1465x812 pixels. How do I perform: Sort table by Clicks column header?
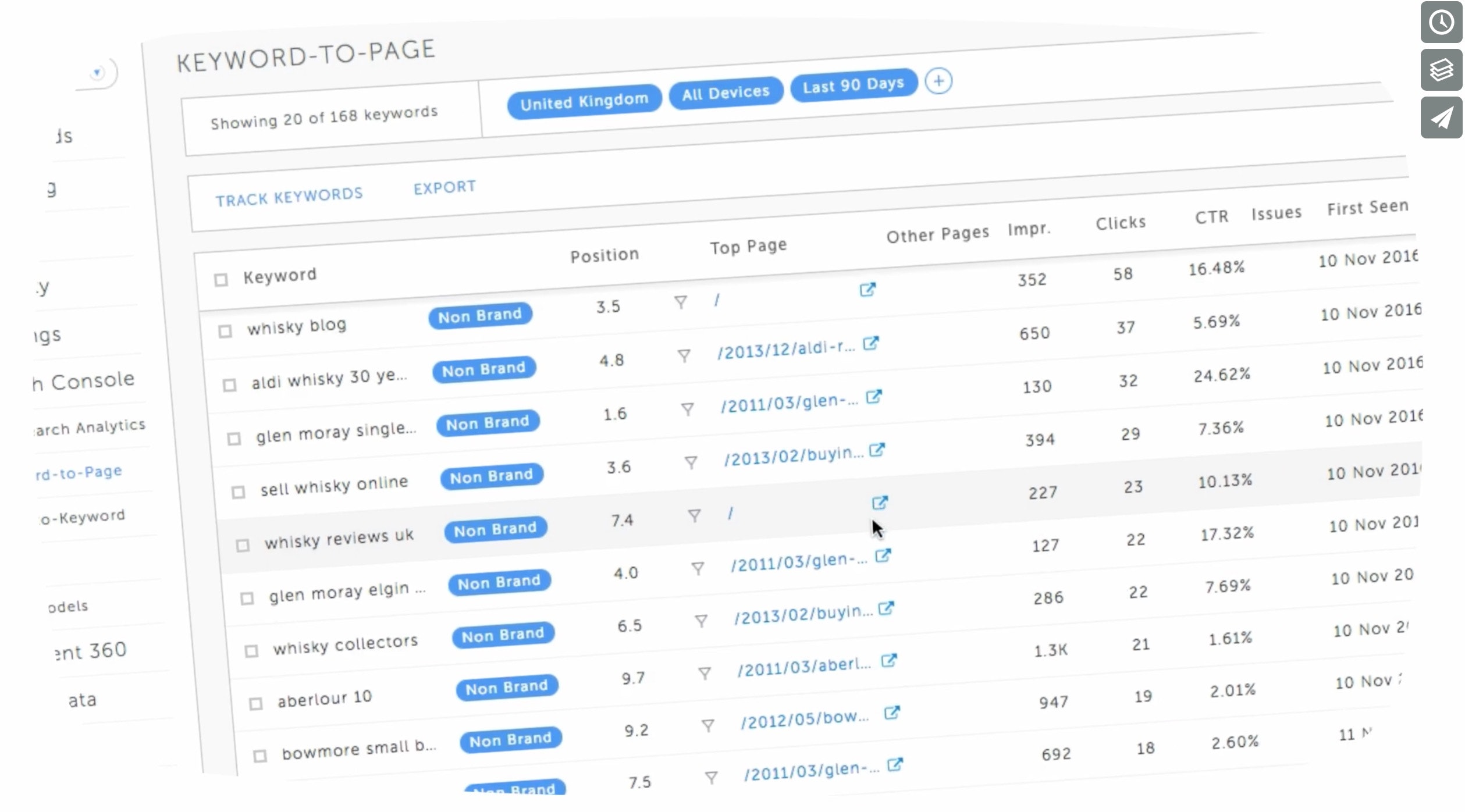click(1120, 223)
